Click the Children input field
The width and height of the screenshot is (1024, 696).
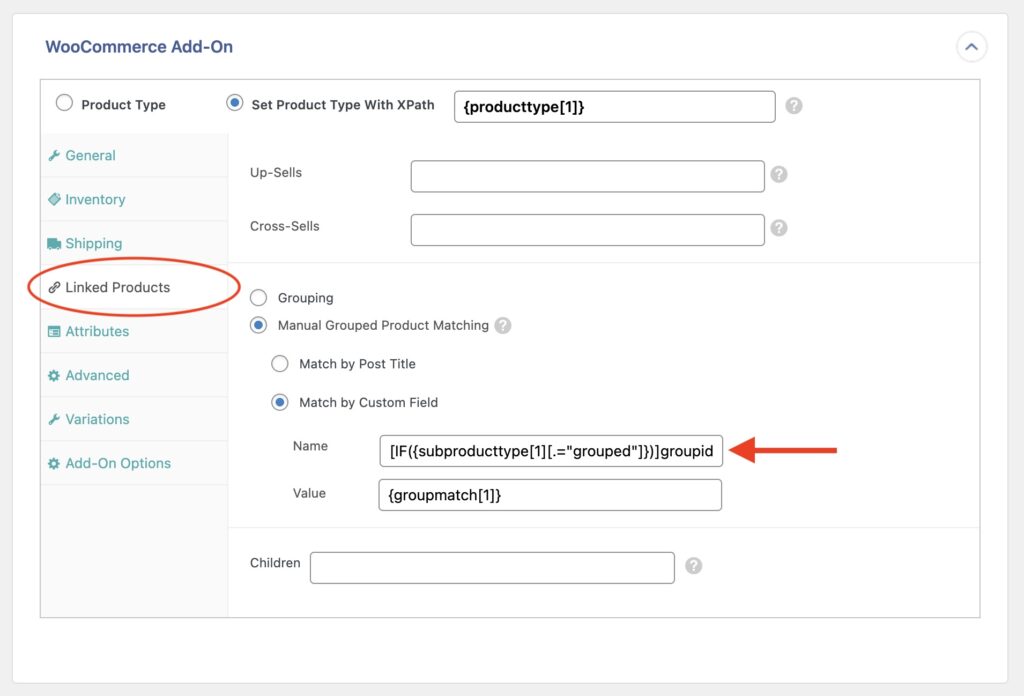492,567
